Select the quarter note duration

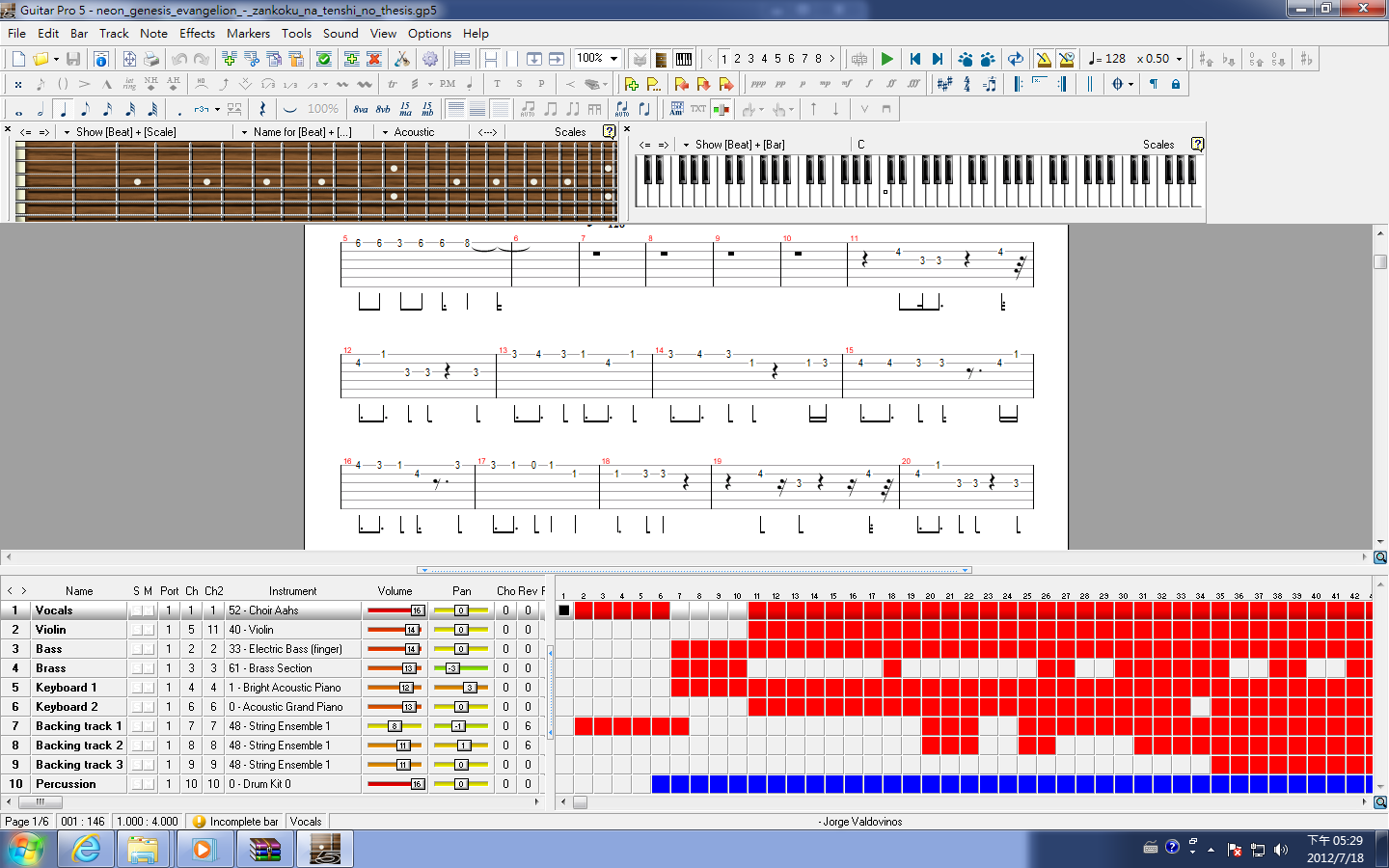tap(63, 109)
